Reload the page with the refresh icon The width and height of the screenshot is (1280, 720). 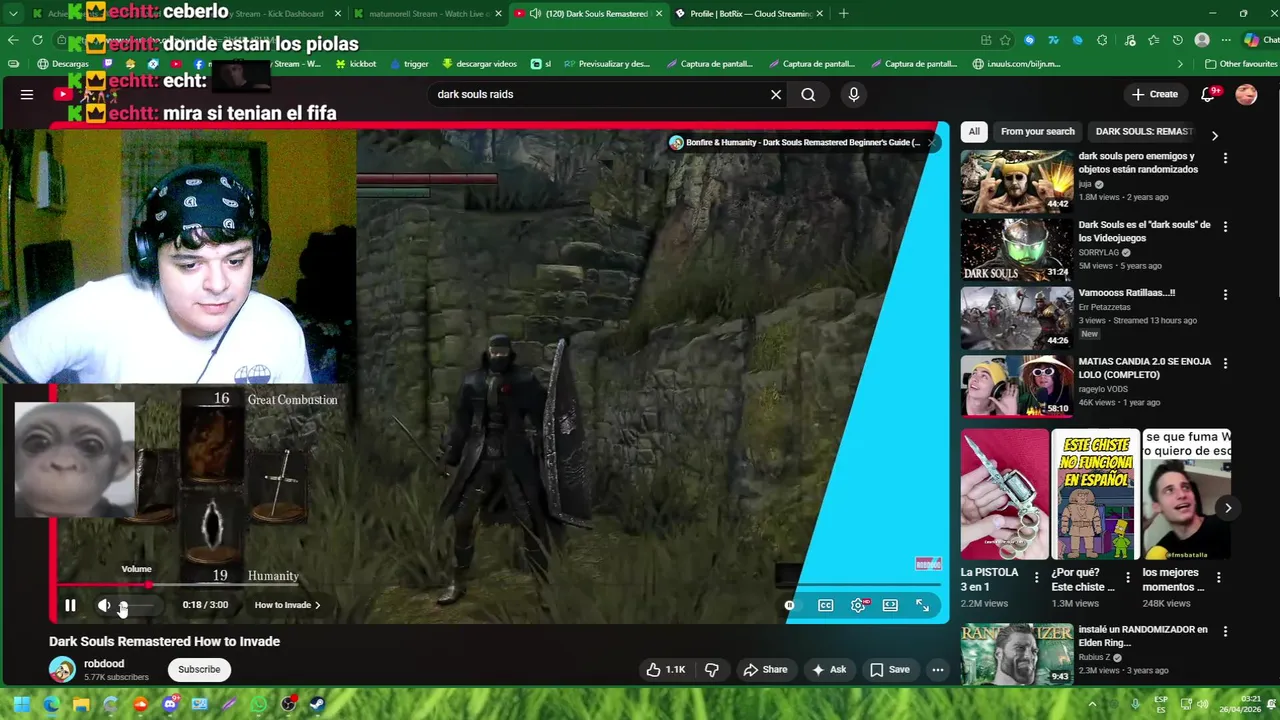[38, 40]
